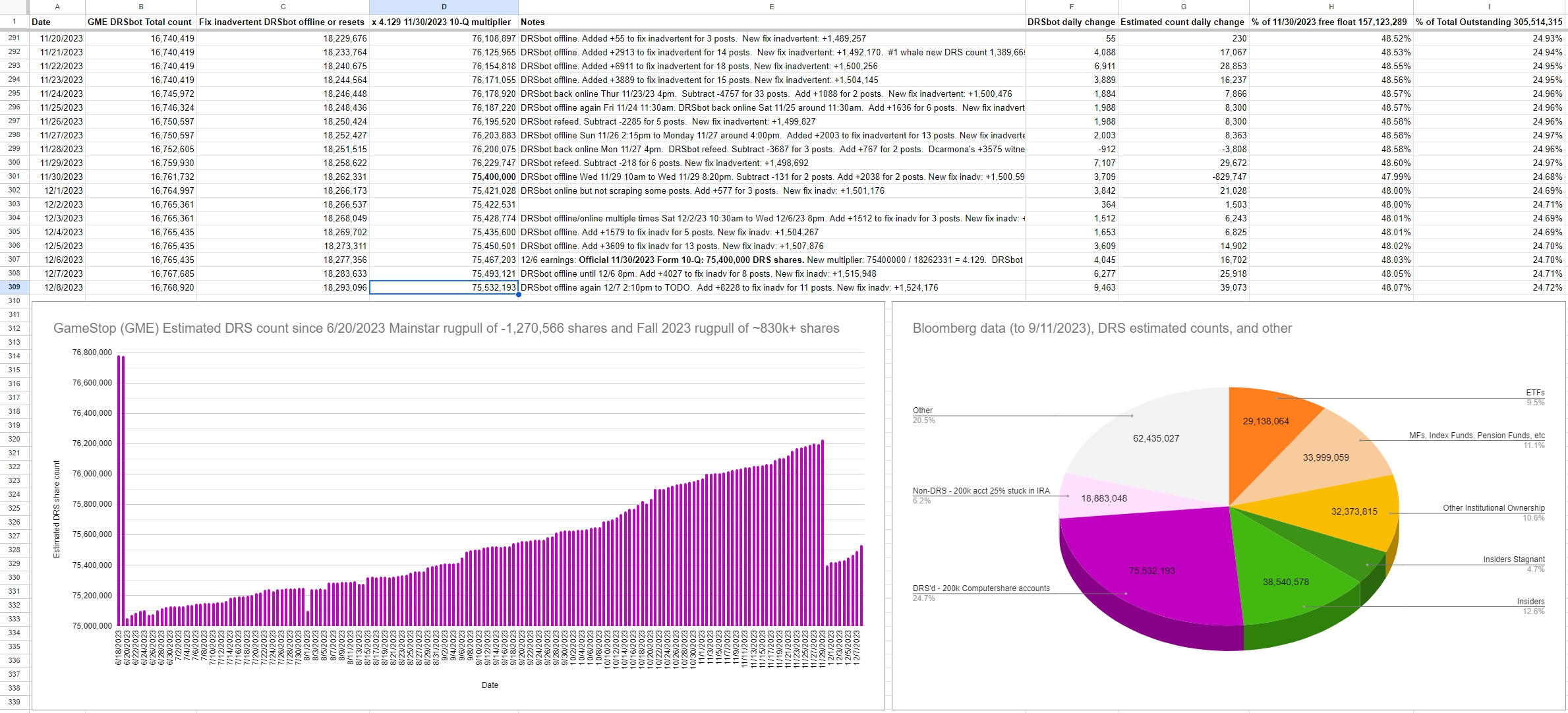Click the 76,108,897 cell in column D
This screenshot has width=1568, height=713.
pos(444,38)
